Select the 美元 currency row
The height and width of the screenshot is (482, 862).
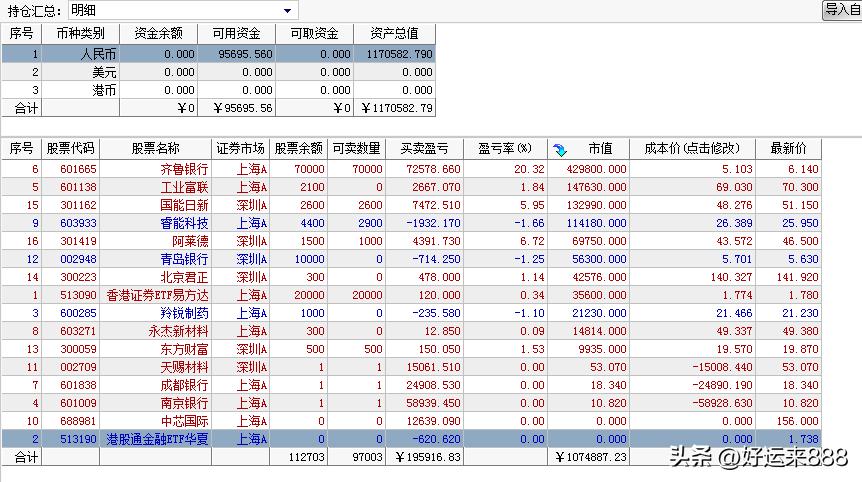218,72
